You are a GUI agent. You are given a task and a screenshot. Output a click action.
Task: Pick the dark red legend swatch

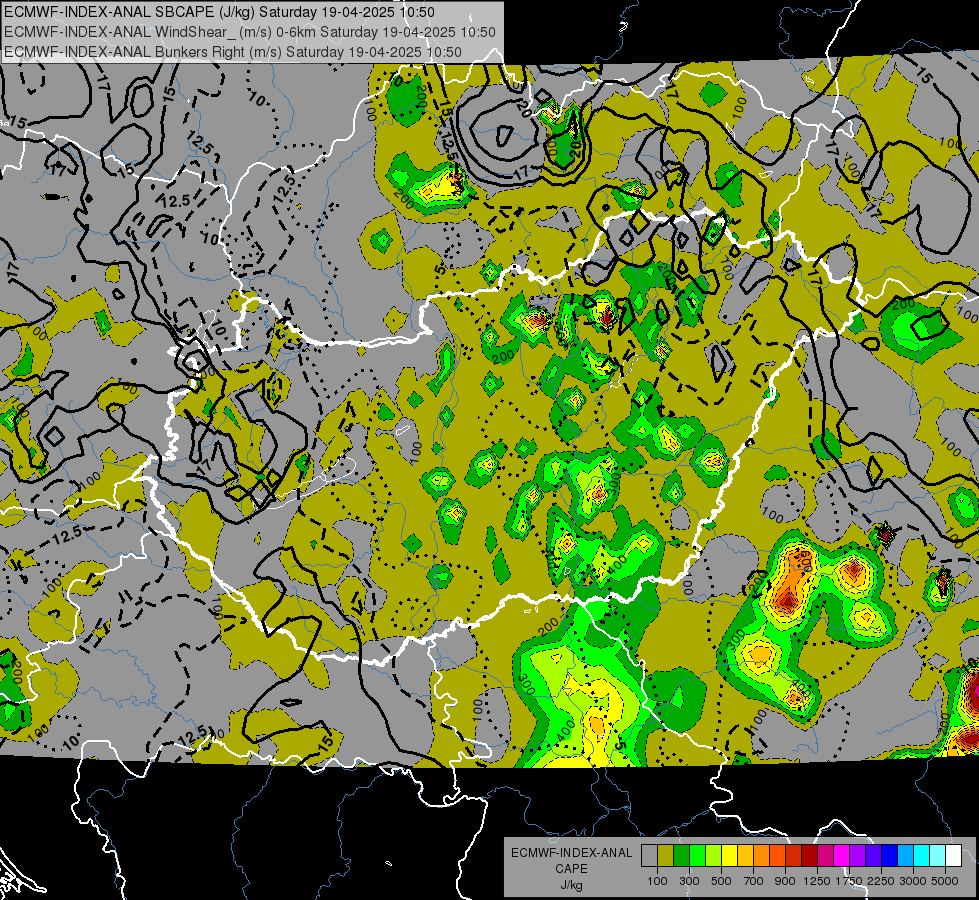[810, 856]
